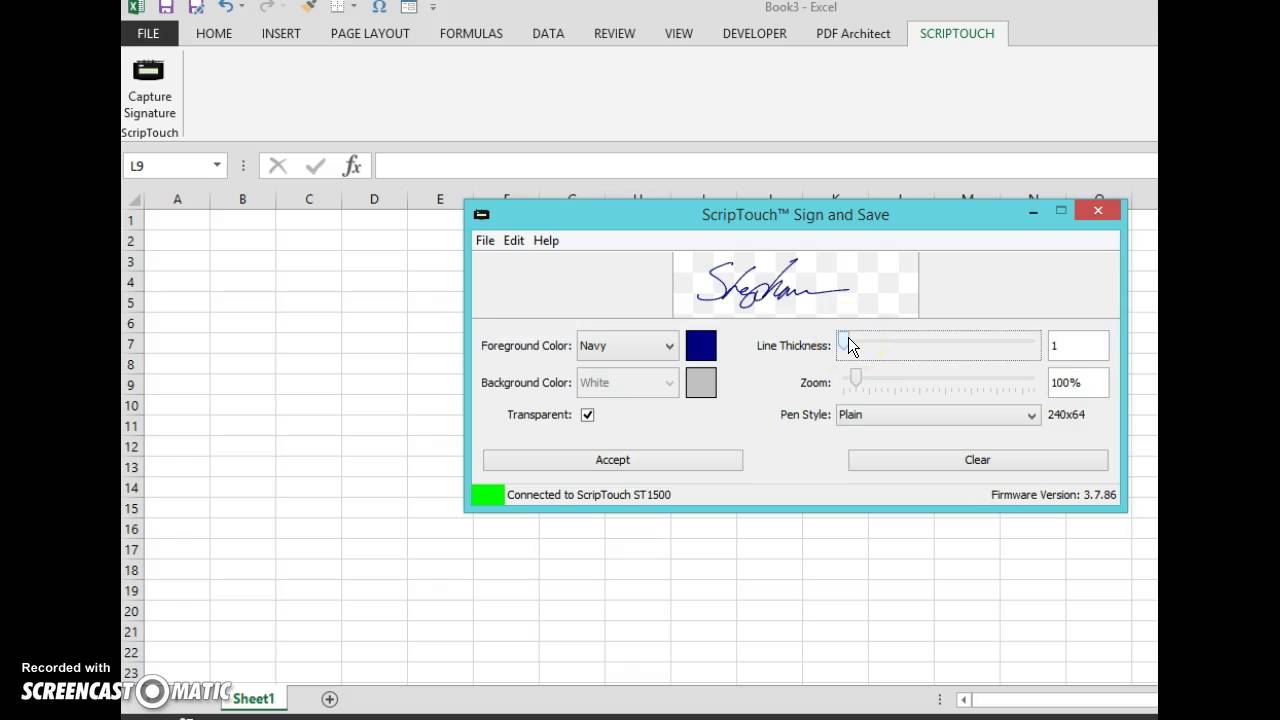
Task: Open the Name Box dropdown arrow
Action: [216, 166]
